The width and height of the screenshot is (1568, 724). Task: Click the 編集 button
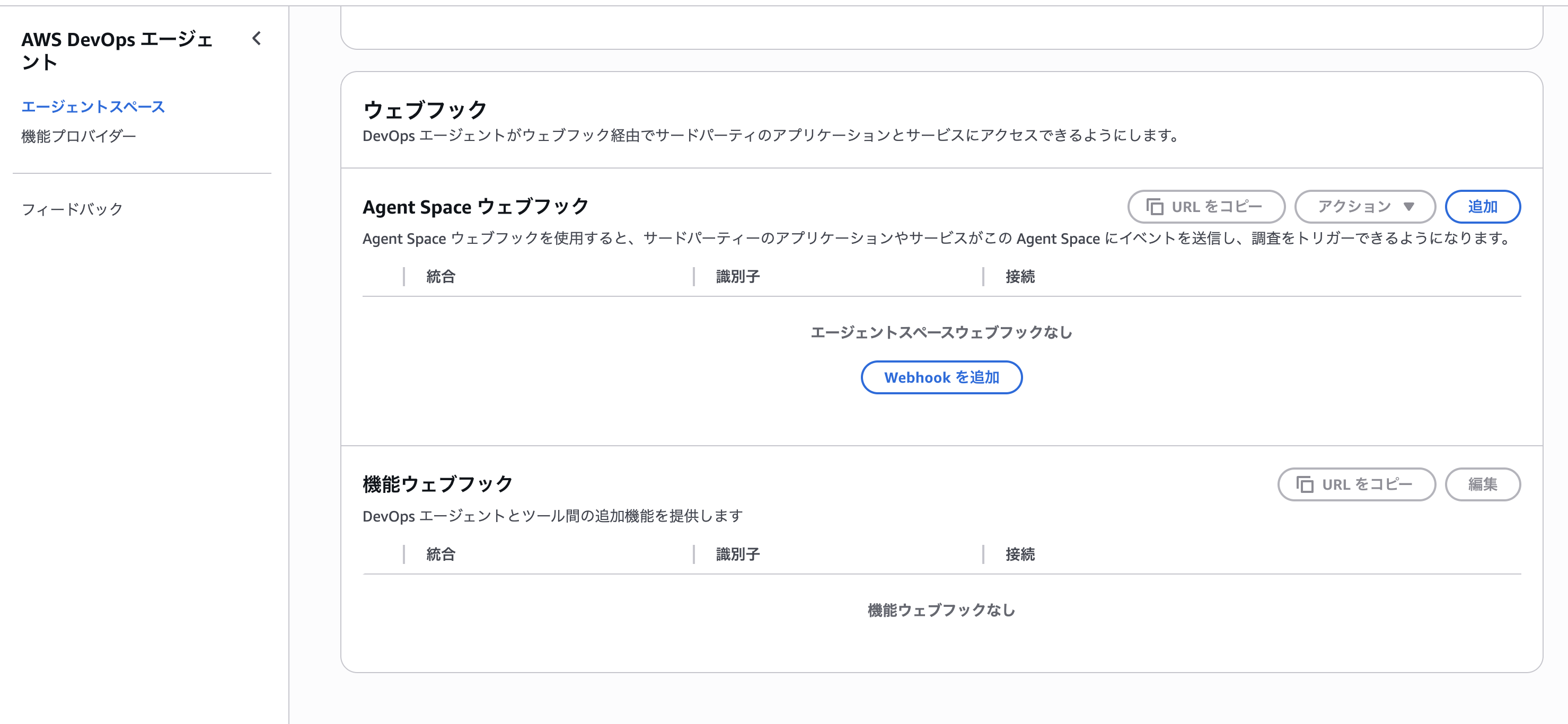(x=1482, y=484)
